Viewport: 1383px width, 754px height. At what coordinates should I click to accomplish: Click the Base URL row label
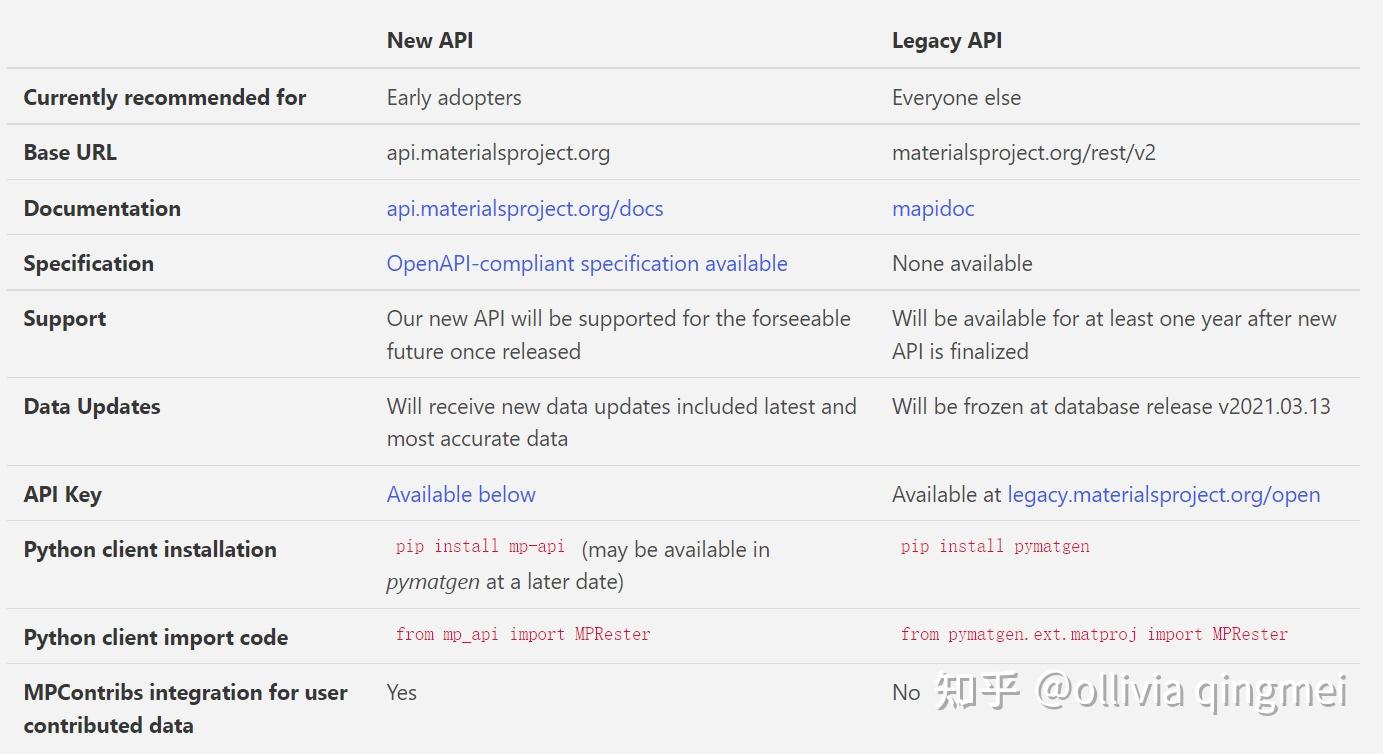70,152
